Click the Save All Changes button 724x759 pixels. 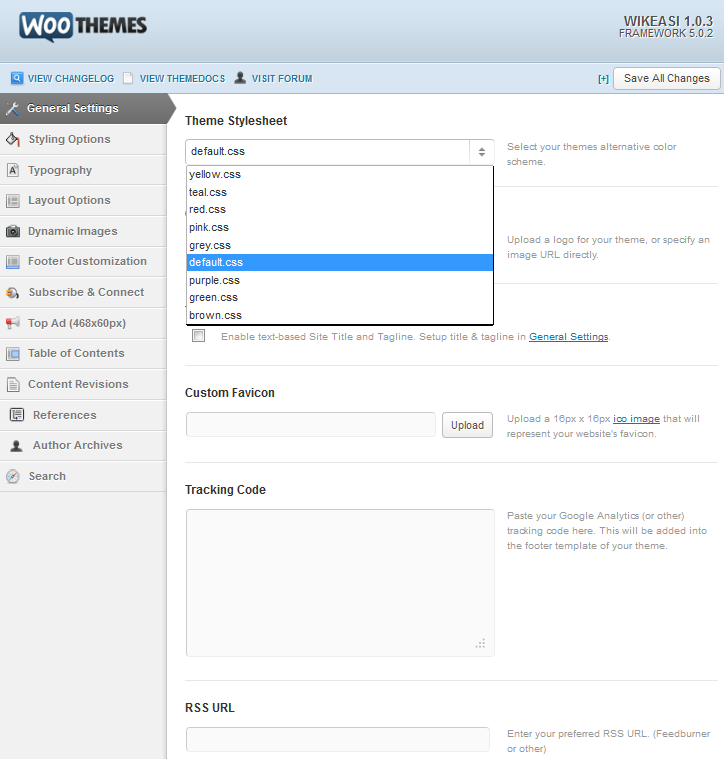pos(666,78)
